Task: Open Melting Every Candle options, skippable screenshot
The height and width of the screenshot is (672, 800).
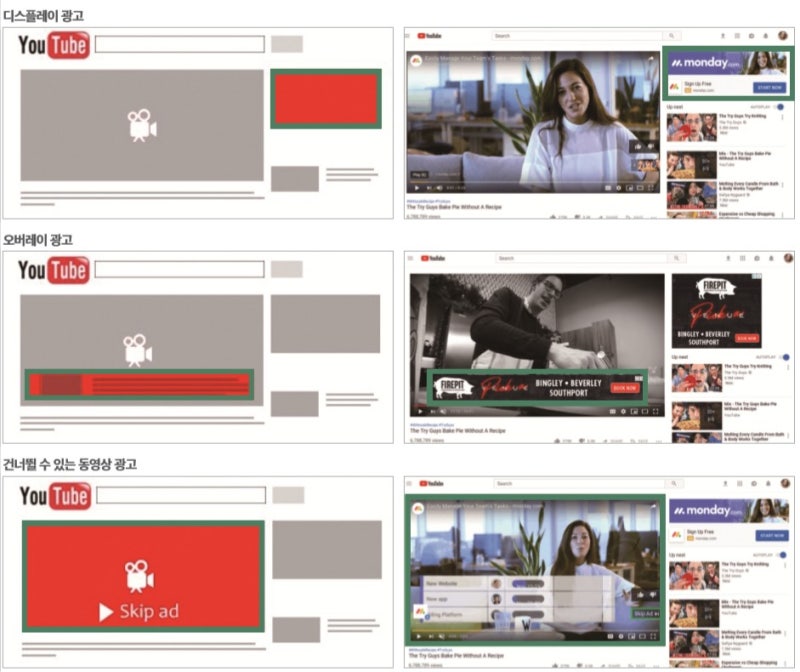Action: (786, 634)
